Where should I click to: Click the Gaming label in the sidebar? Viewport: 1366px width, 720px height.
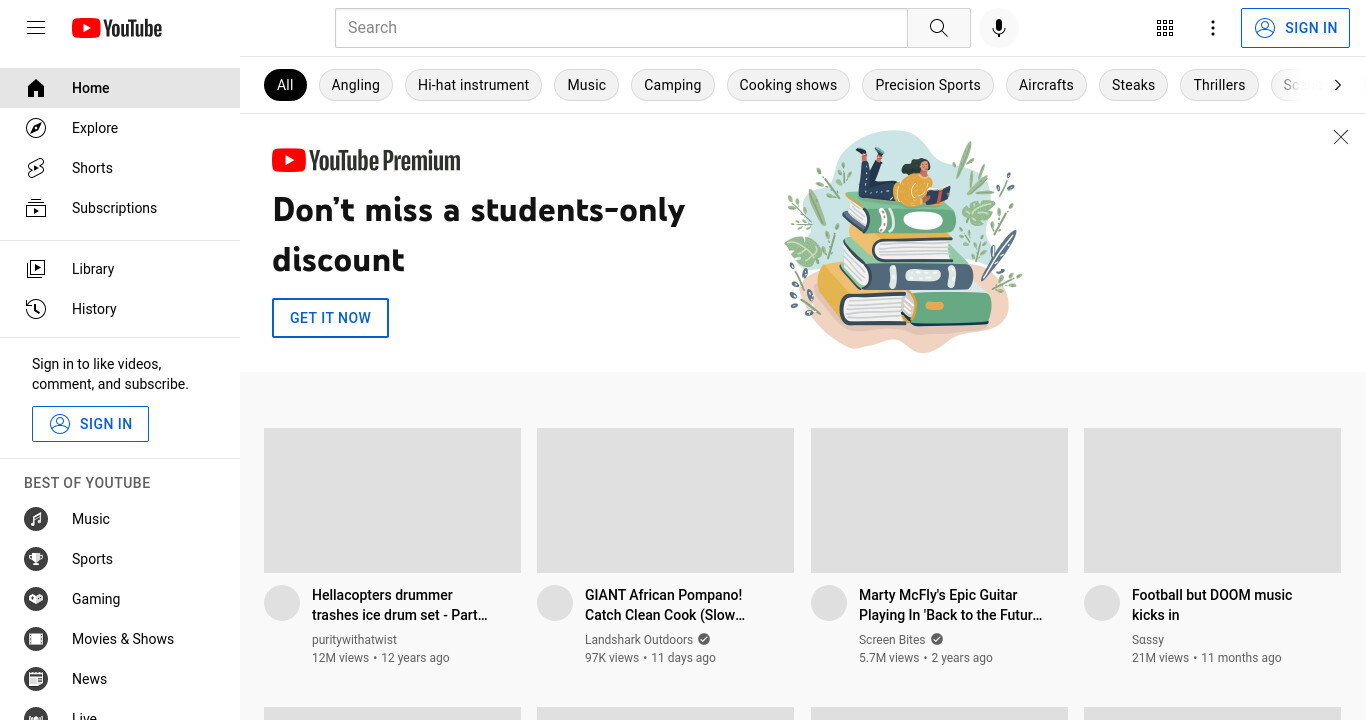pyautogui.click(x=96, y=599)
